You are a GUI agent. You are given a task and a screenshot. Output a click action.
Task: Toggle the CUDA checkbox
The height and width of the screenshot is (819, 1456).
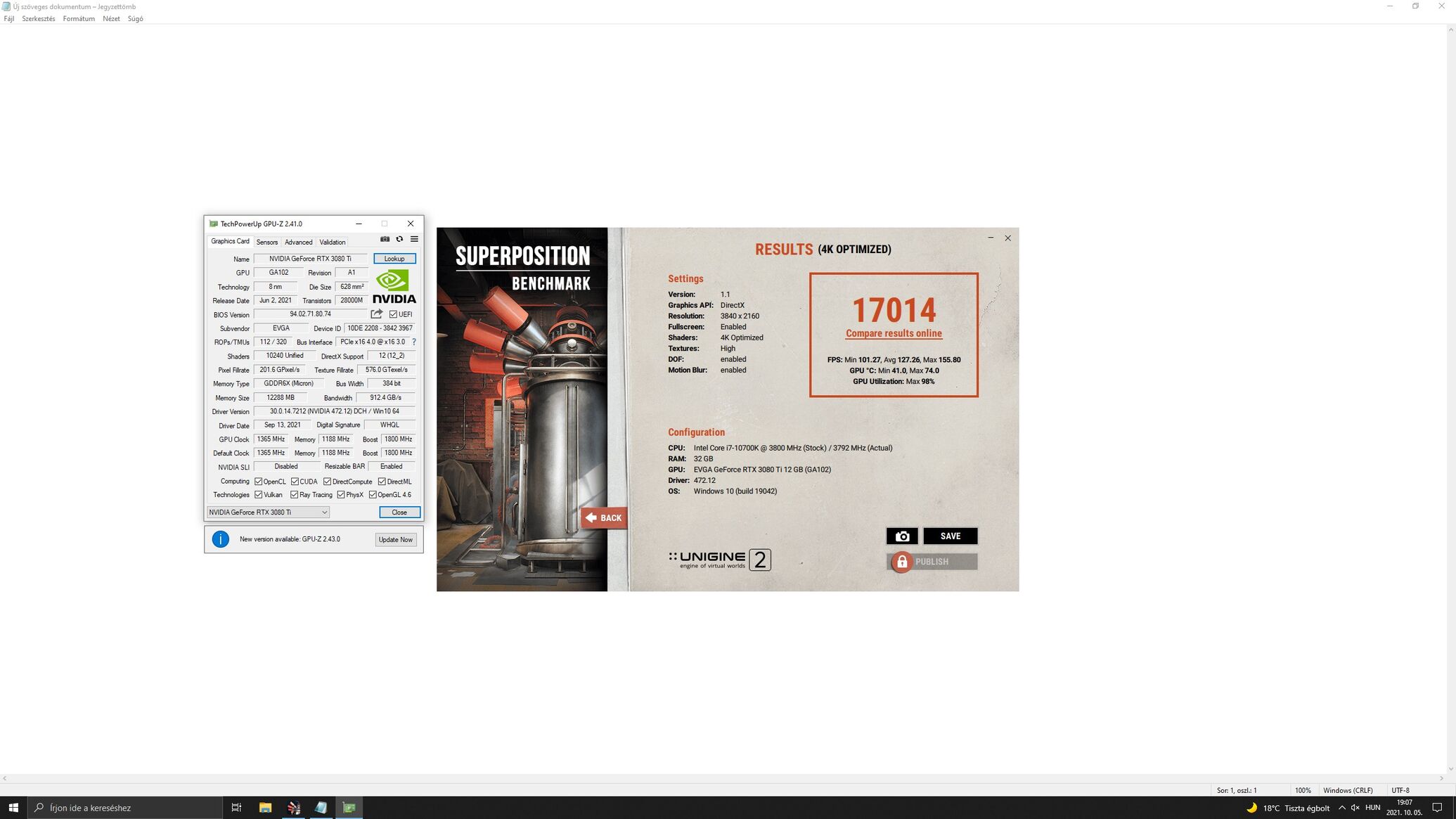point(295,482)
